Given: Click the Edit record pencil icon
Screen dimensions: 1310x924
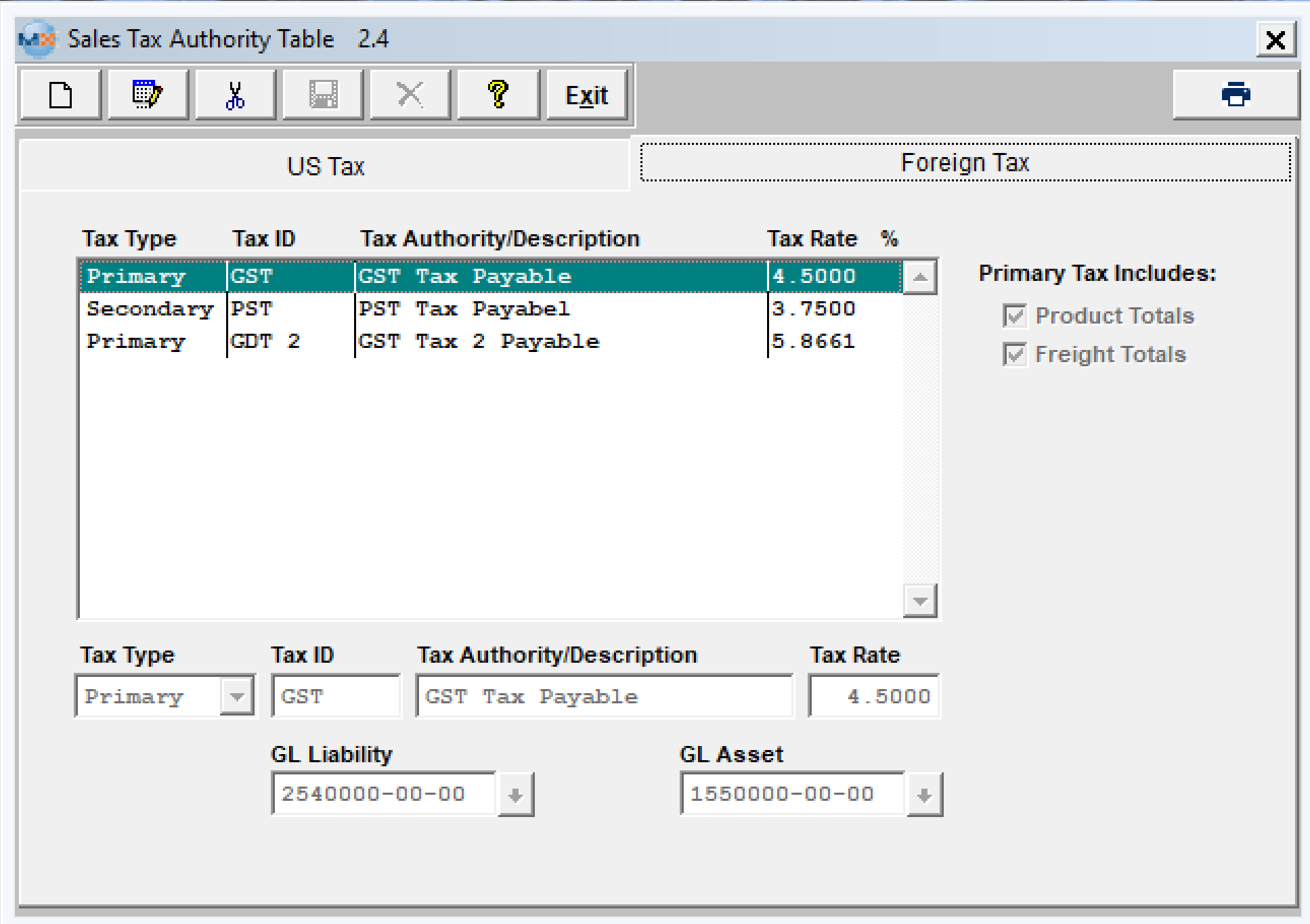Looking at the screenshot, I should (148, 95).
